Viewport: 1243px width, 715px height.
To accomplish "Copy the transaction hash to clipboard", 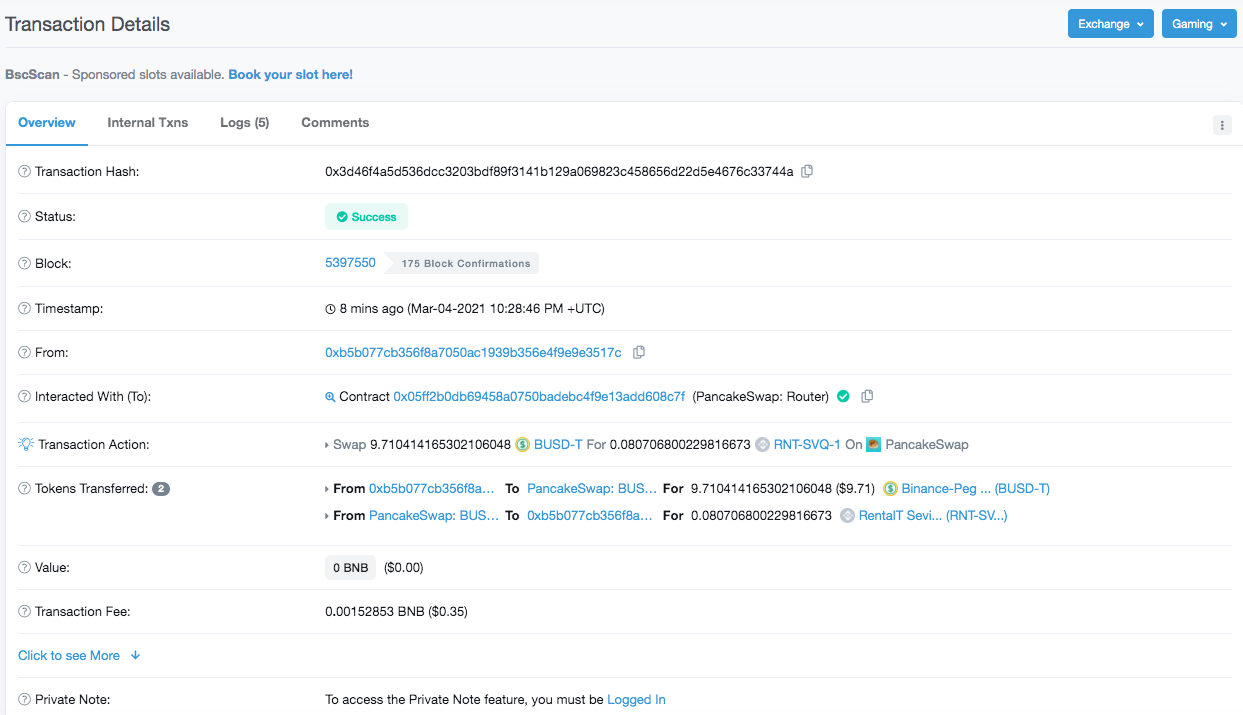I will (x=807, y=171).
